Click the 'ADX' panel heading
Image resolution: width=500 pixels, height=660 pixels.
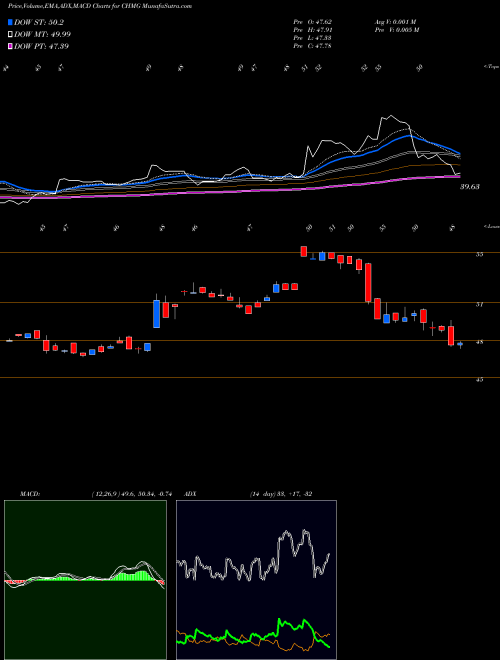click(x=190, y=494)
